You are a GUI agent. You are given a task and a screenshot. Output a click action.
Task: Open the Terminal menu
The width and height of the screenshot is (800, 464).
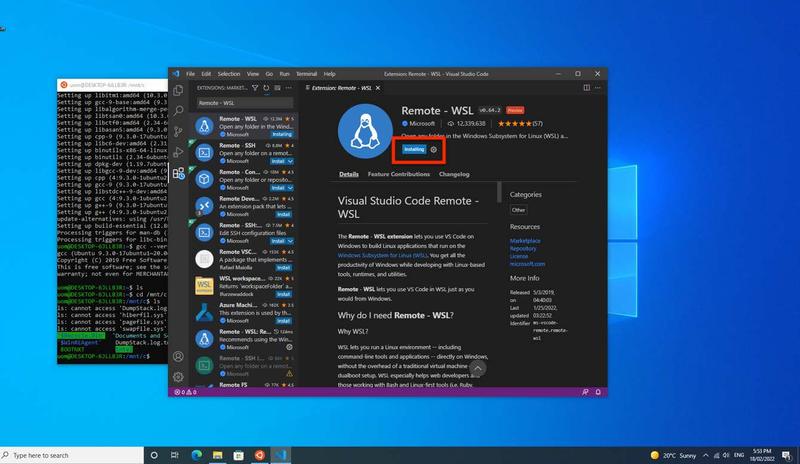point(306,74)
